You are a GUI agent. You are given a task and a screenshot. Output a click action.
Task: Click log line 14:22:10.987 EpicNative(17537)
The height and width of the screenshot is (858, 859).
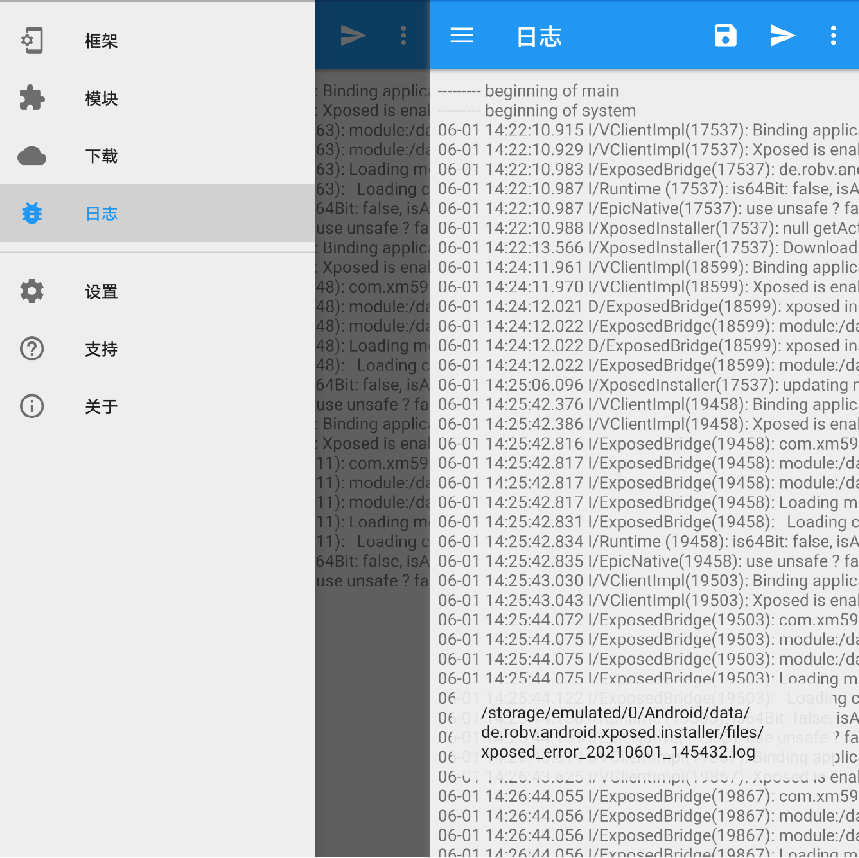pyautogui.click(x=648, y=209)
